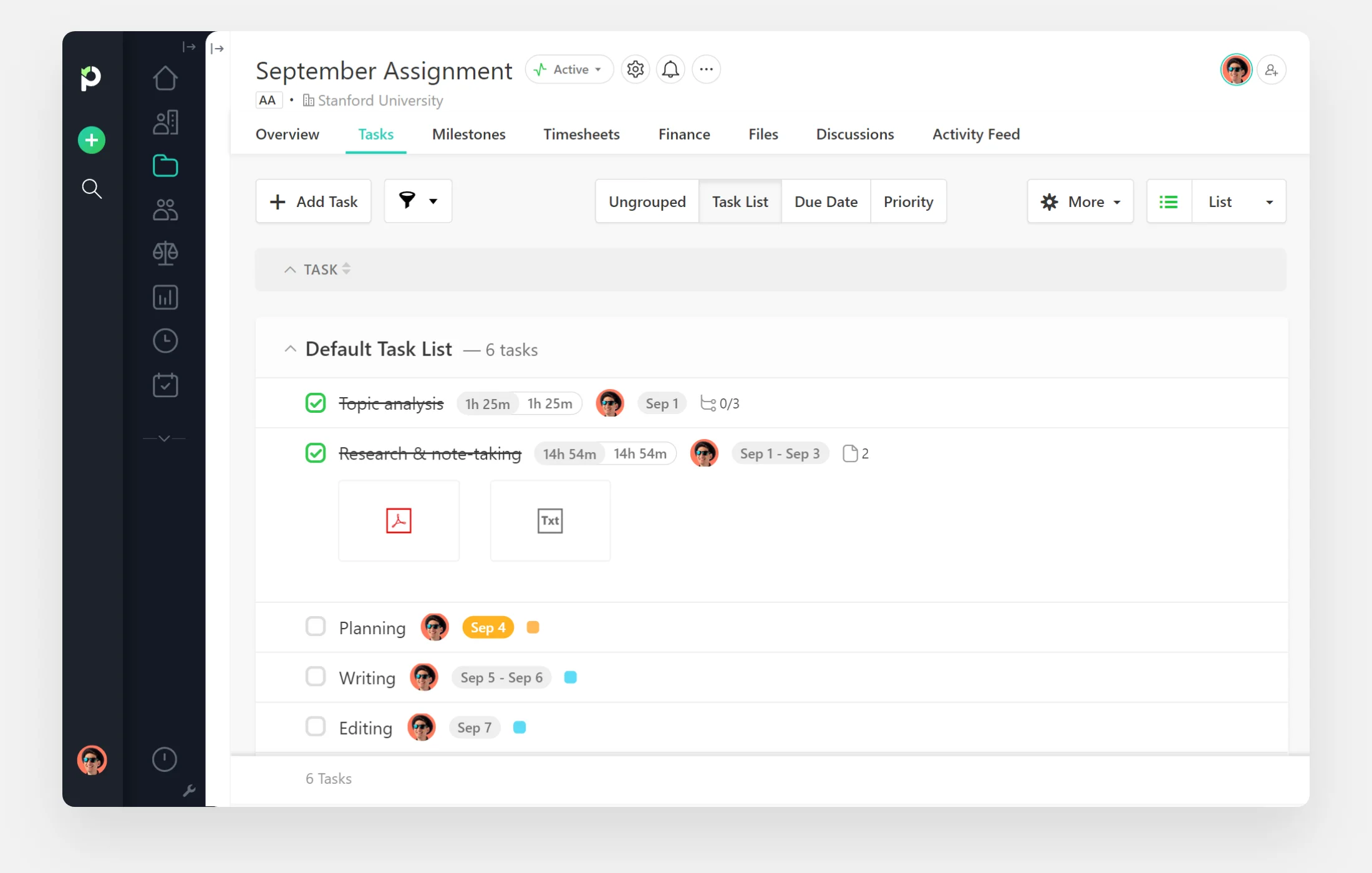Click the Add Task button
The height and width of the screenshot is (873, 1372).
313,201
